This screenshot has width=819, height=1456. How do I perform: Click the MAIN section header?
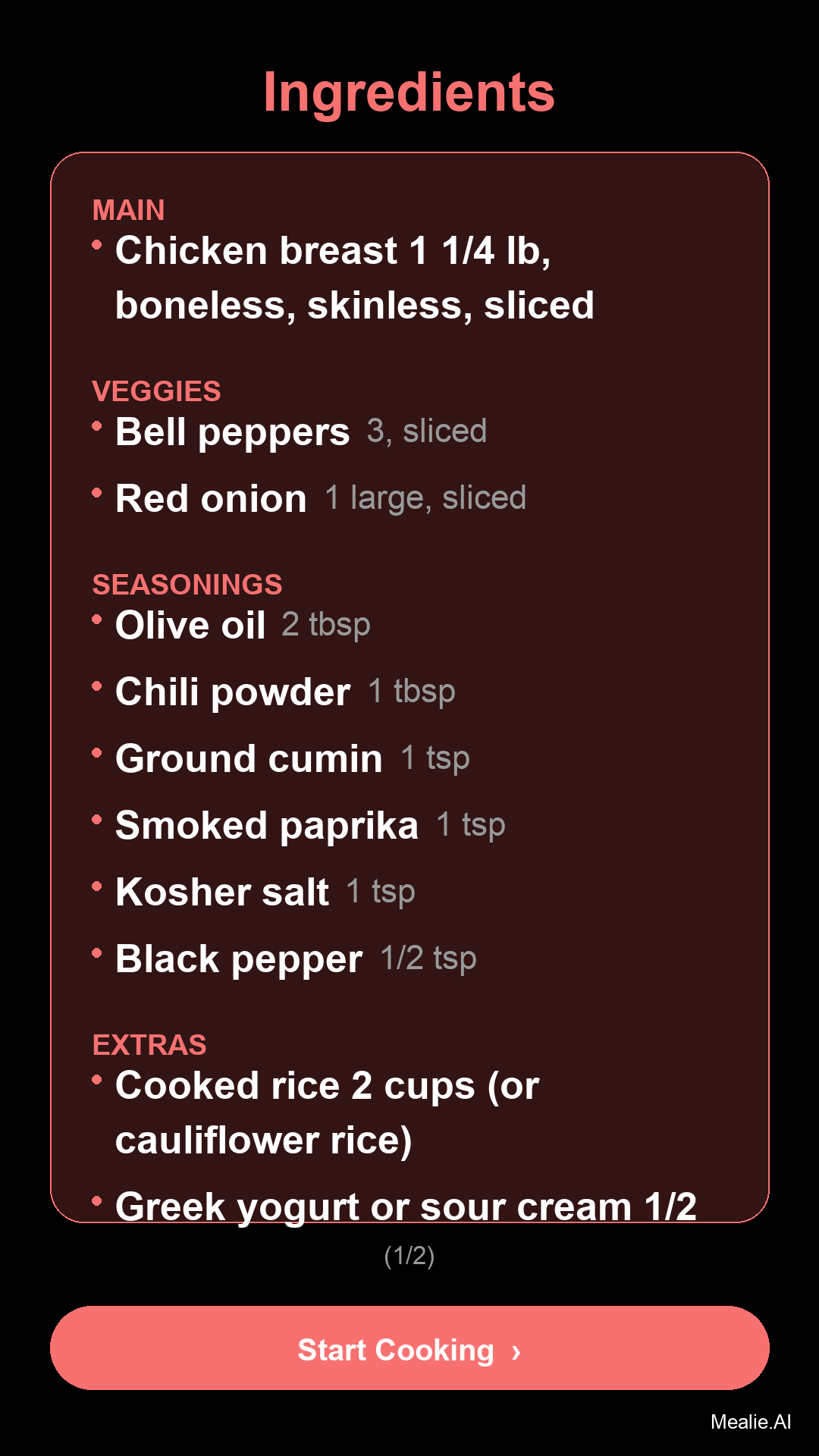pos(128,210)
